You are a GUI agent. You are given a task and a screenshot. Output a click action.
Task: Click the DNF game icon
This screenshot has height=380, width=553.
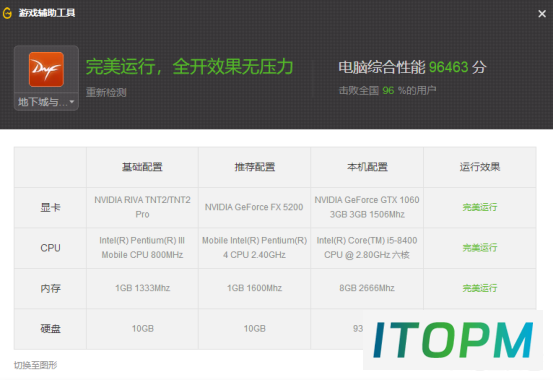point(46,69)
